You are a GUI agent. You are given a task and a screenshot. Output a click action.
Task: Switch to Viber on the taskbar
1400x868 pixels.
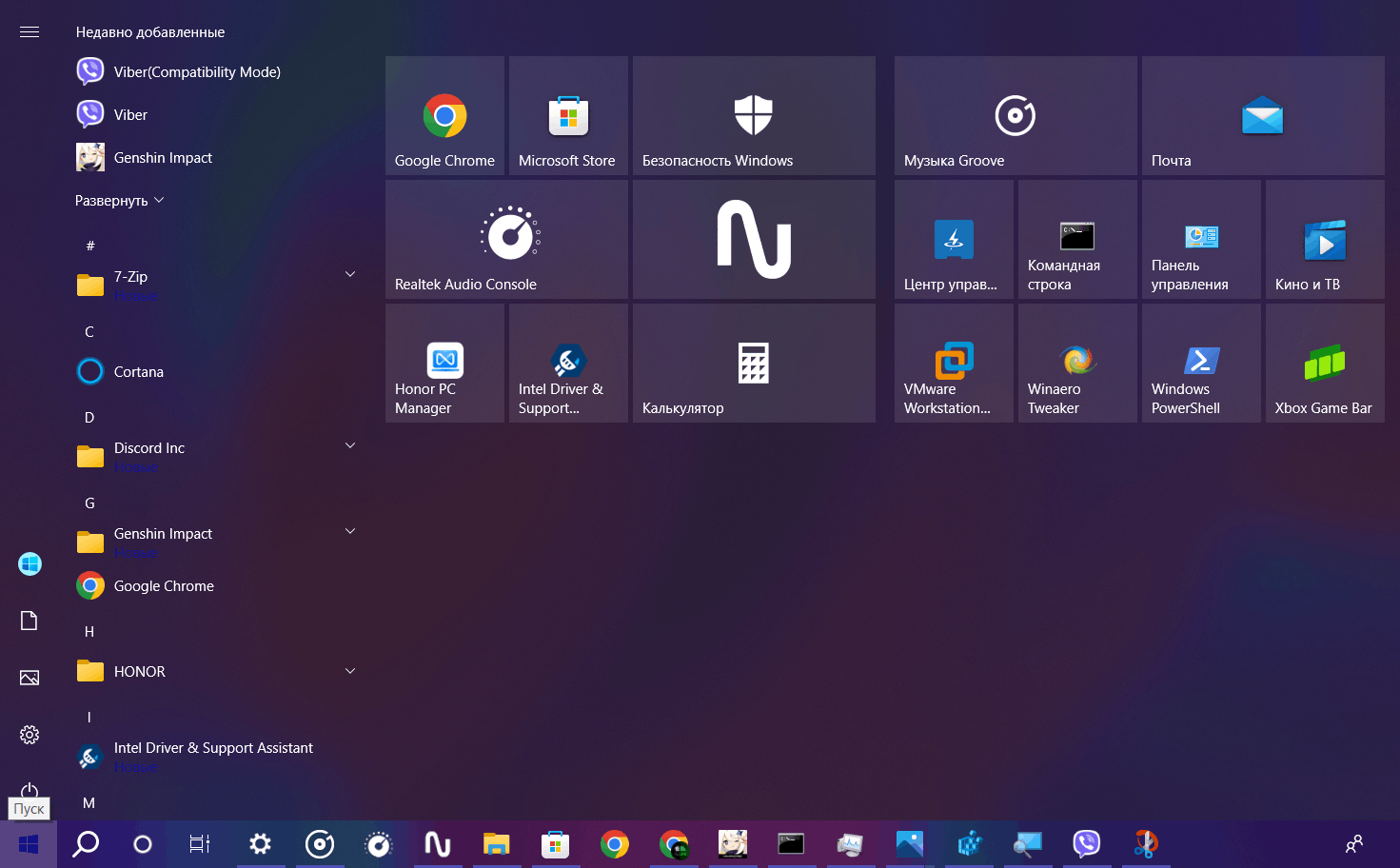pos(1086,844)
